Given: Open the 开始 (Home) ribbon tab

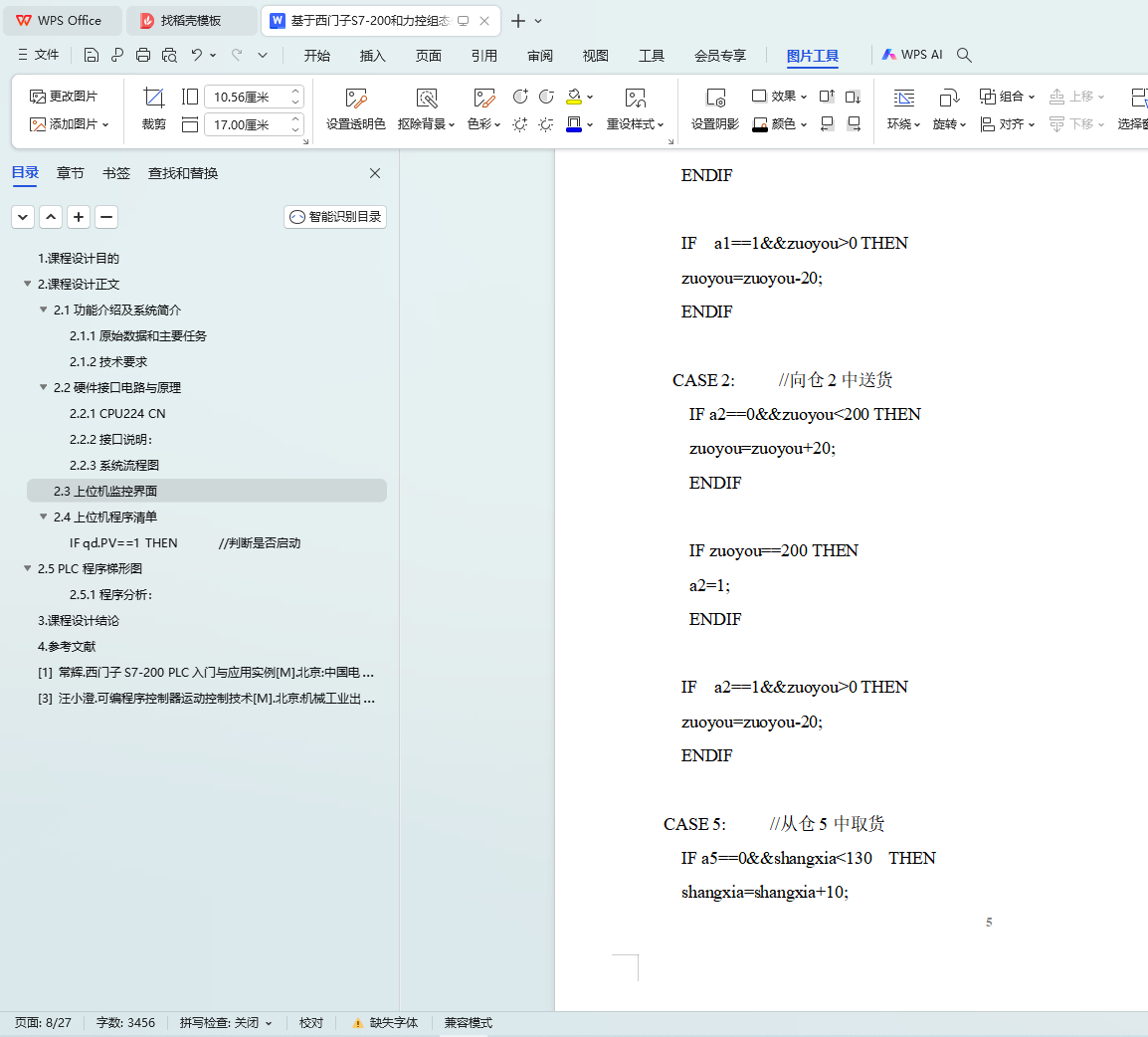Looking at the screenshot, I should [317, 56].
